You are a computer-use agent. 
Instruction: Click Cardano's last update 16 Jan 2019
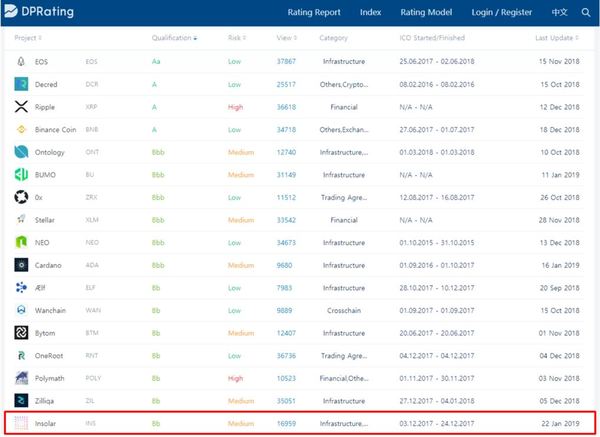click(560, 265)
